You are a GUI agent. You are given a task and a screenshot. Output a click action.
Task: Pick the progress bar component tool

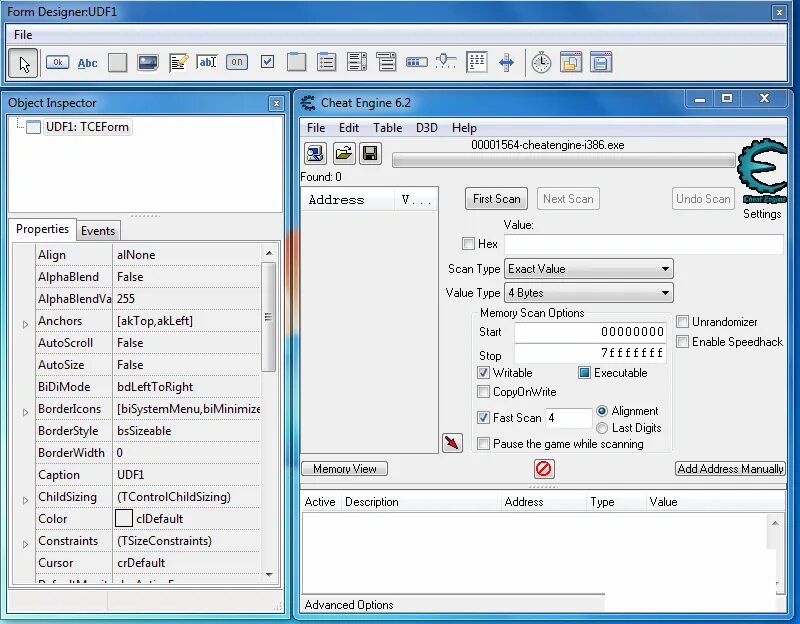coord(416,62)
